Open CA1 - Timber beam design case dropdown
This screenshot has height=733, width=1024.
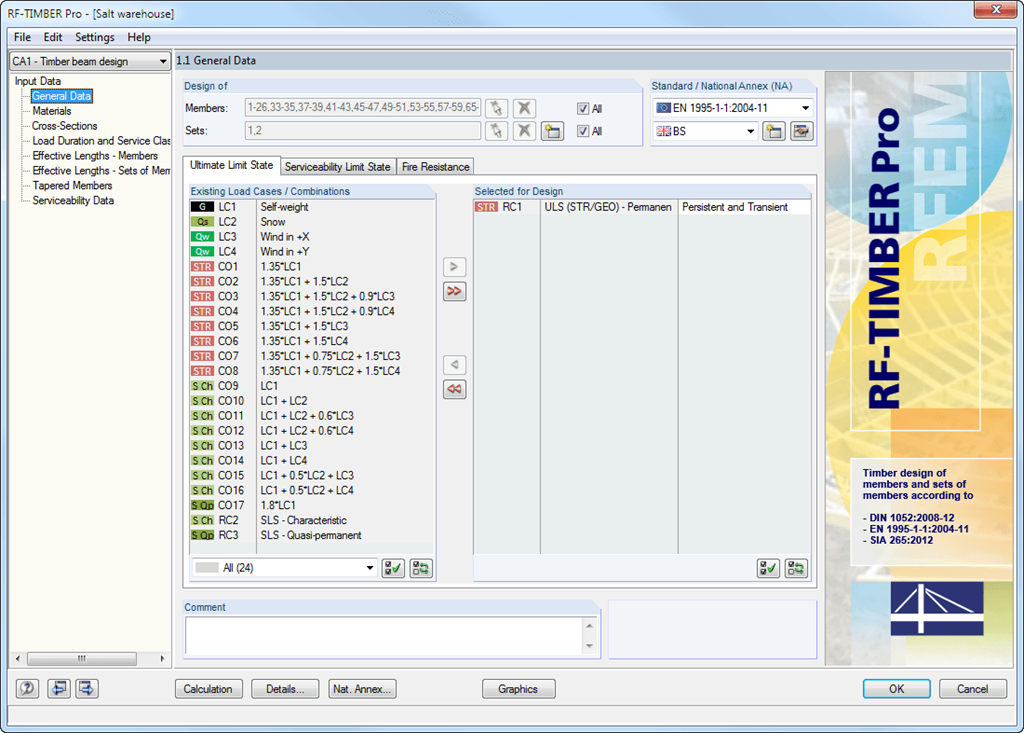(90, 61)
